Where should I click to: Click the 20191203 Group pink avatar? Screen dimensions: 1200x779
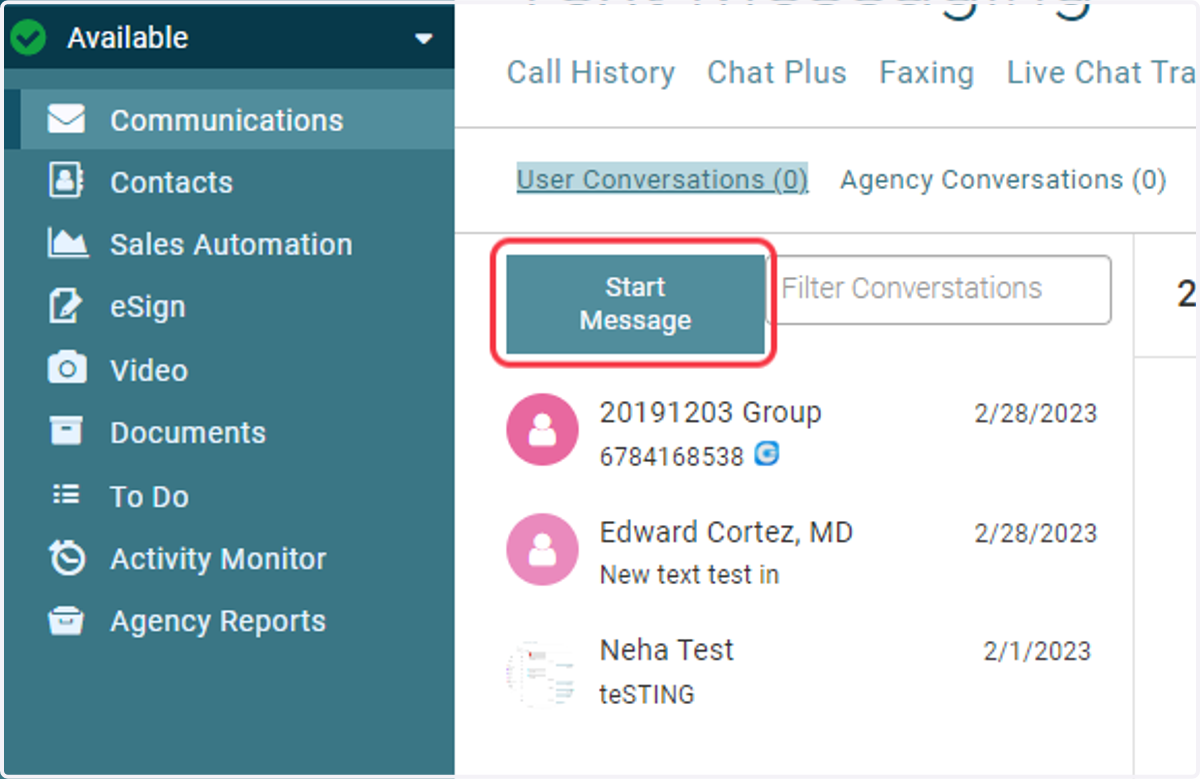[x=542, y=429]
